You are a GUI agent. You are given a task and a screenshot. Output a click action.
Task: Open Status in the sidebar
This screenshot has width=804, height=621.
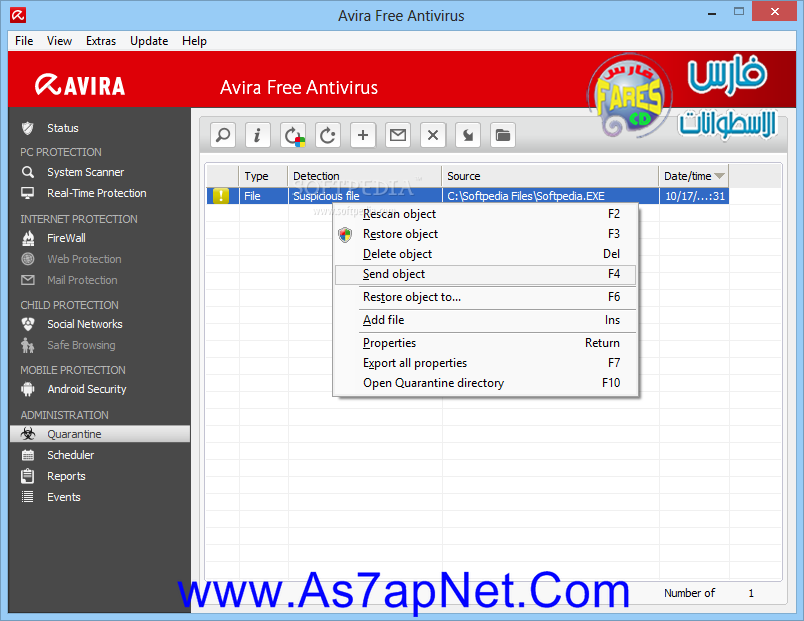tap(63, 128)
